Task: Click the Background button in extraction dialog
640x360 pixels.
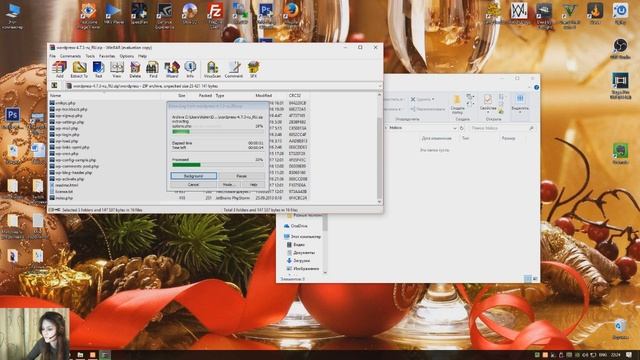Action: click(x=193, y=176)
